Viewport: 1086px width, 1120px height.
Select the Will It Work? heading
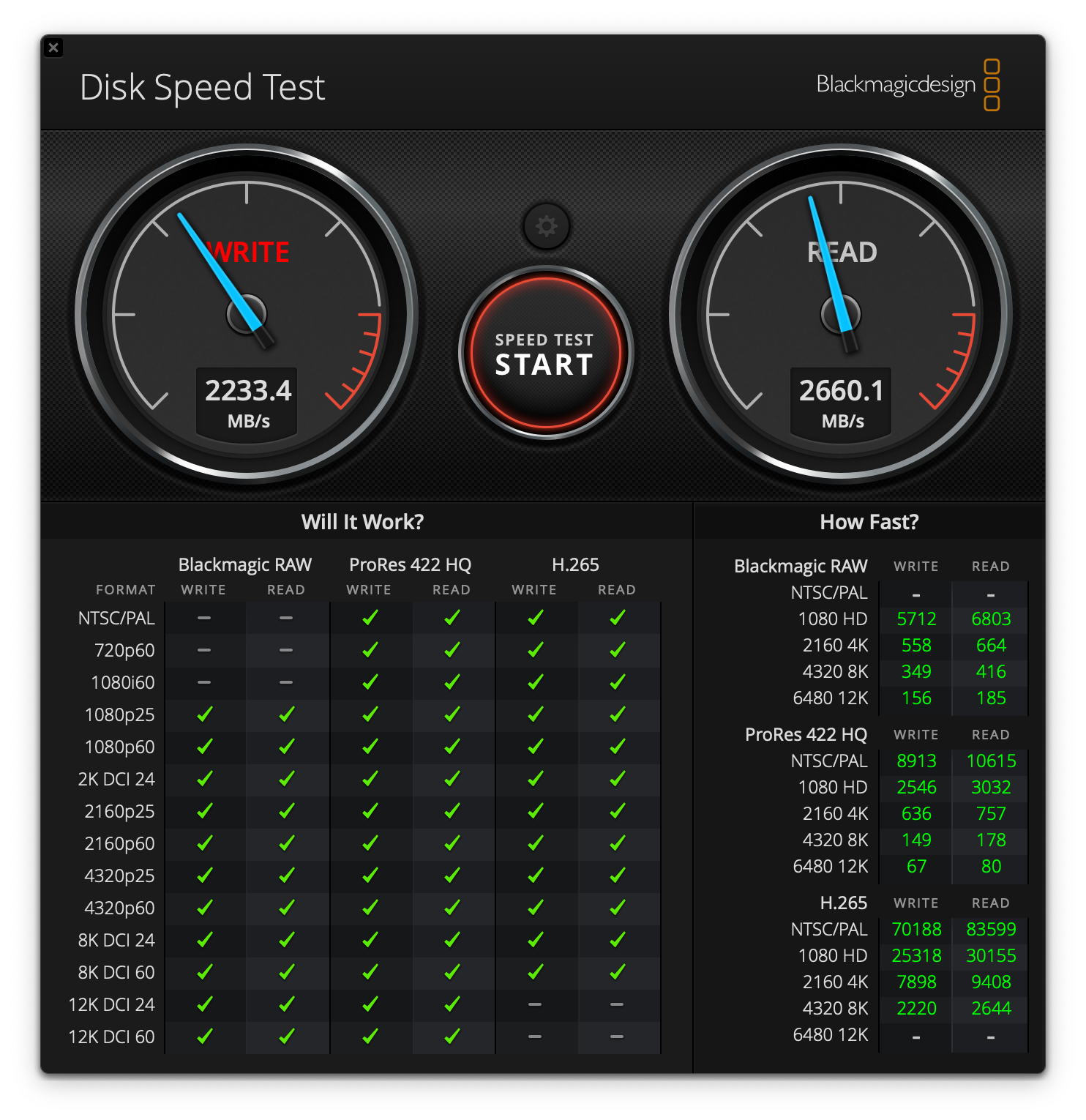(362, 522)
